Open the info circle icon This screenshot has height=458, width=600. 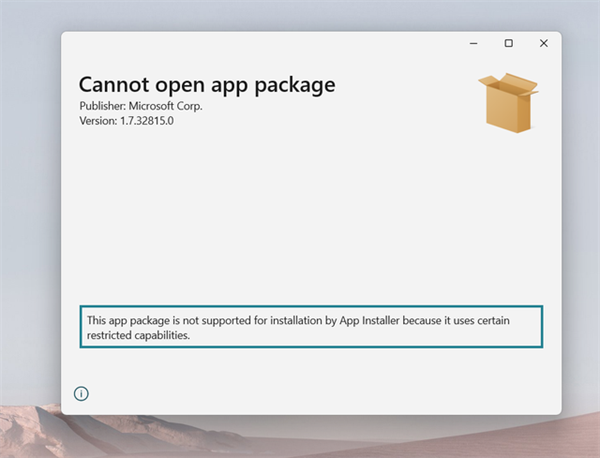tap(82, 393)
